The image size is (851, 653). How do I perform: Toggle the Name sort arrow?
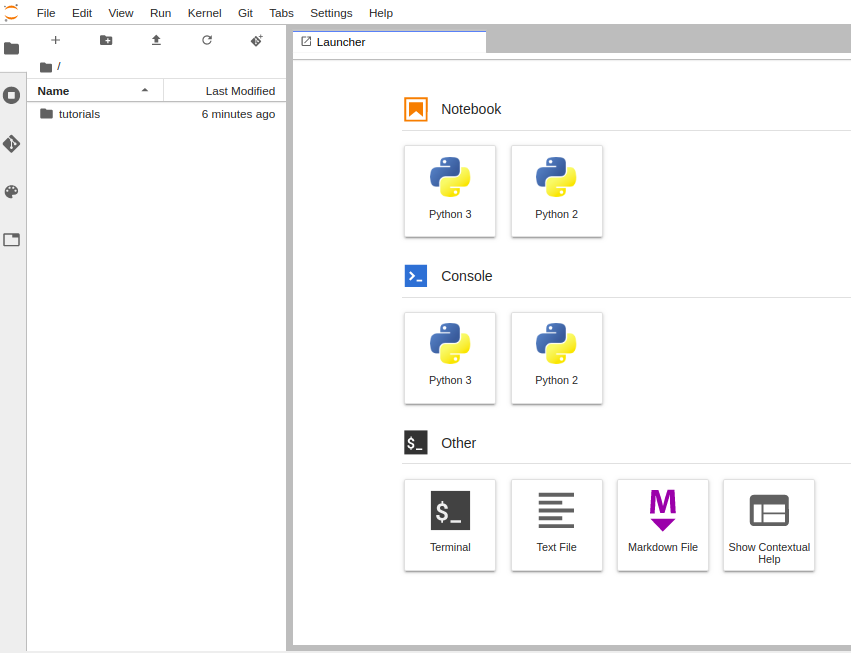(x=145, y=90)
